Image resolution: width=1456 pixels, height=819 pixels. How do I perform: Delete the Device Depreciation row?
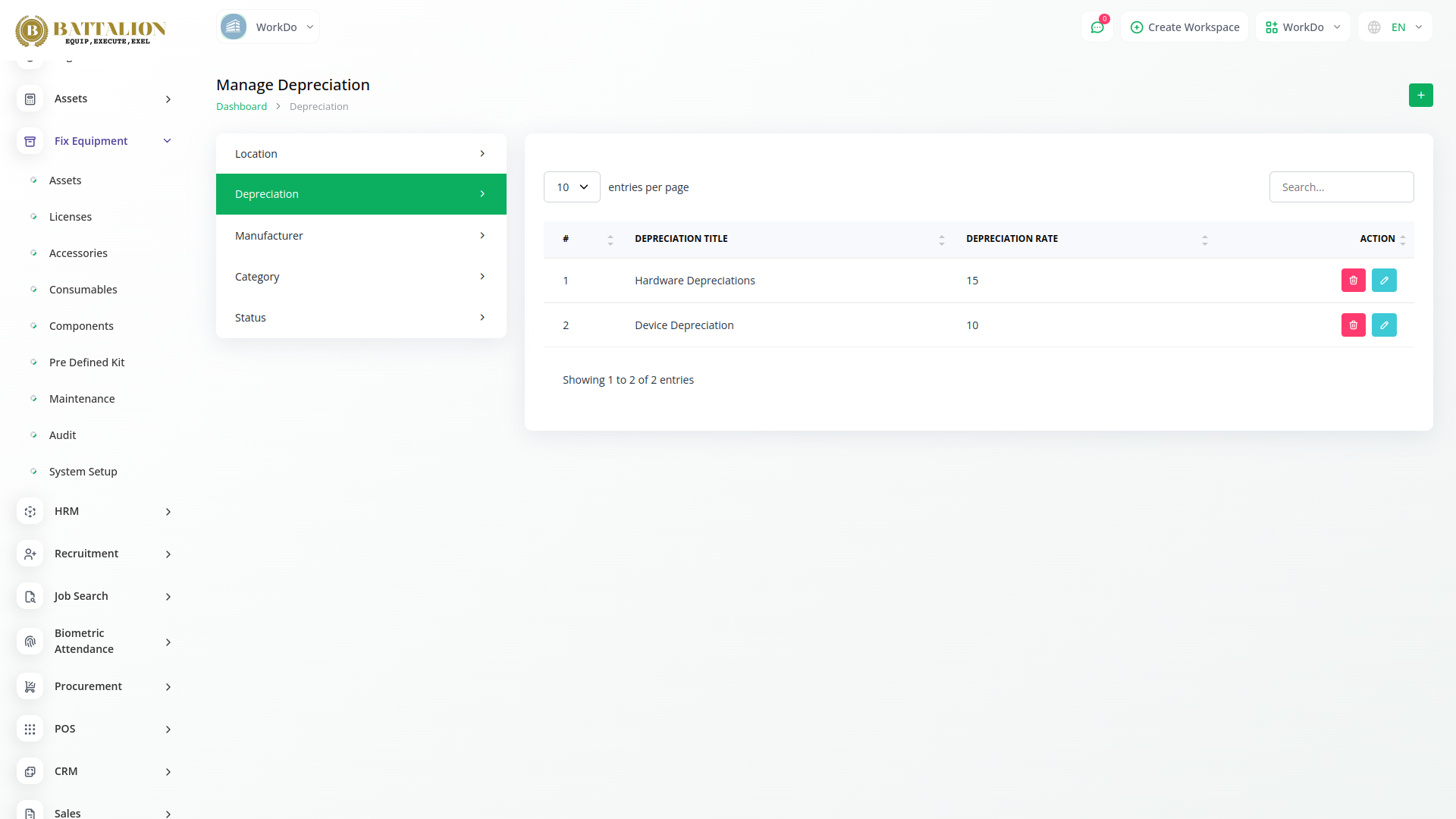click(1353, 325)
